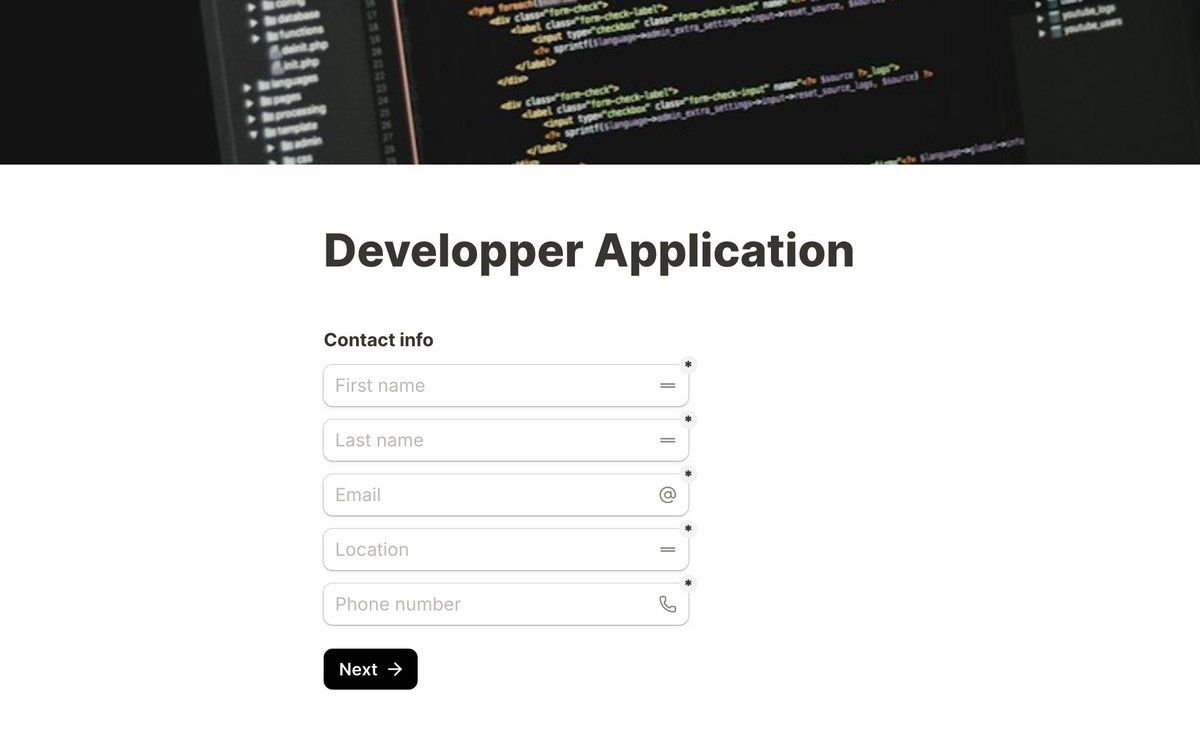Click the code editor banner image

600,82
